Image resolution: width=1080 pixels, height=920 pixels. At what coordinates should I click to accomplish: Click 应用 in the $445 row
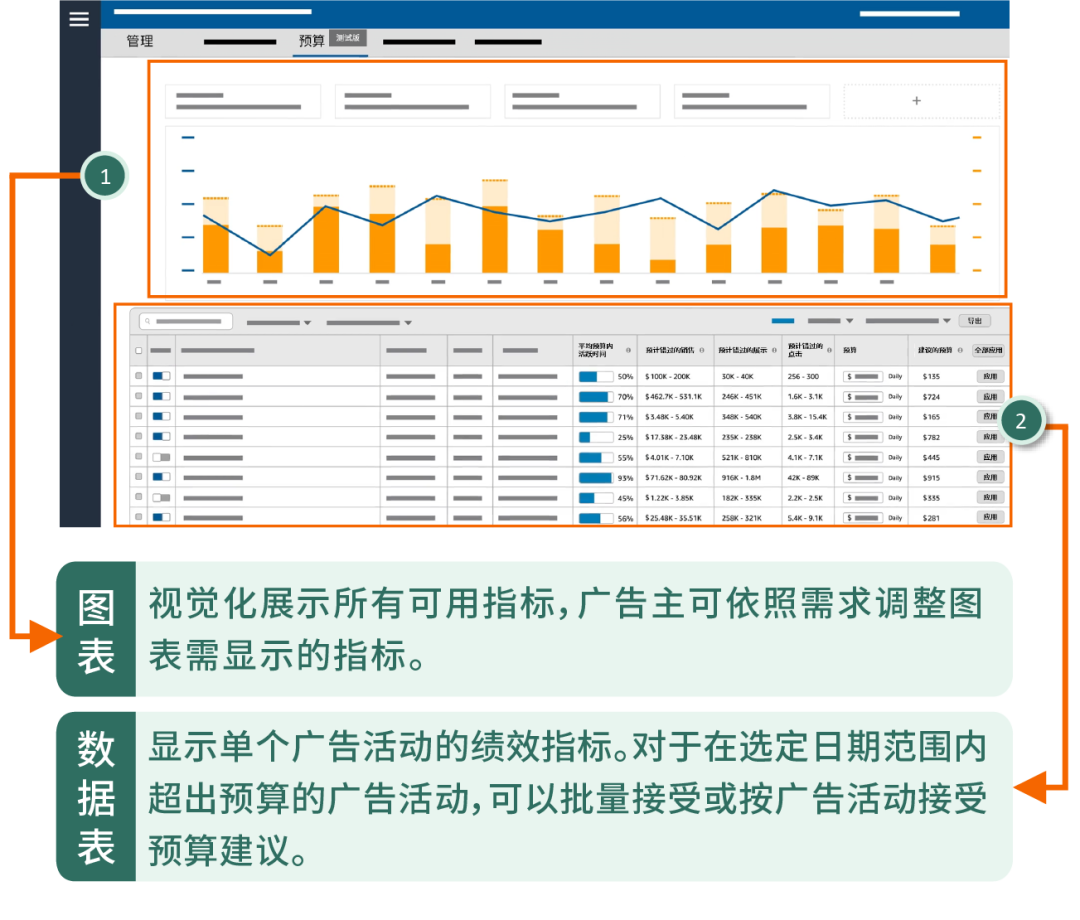click(990, 457)
